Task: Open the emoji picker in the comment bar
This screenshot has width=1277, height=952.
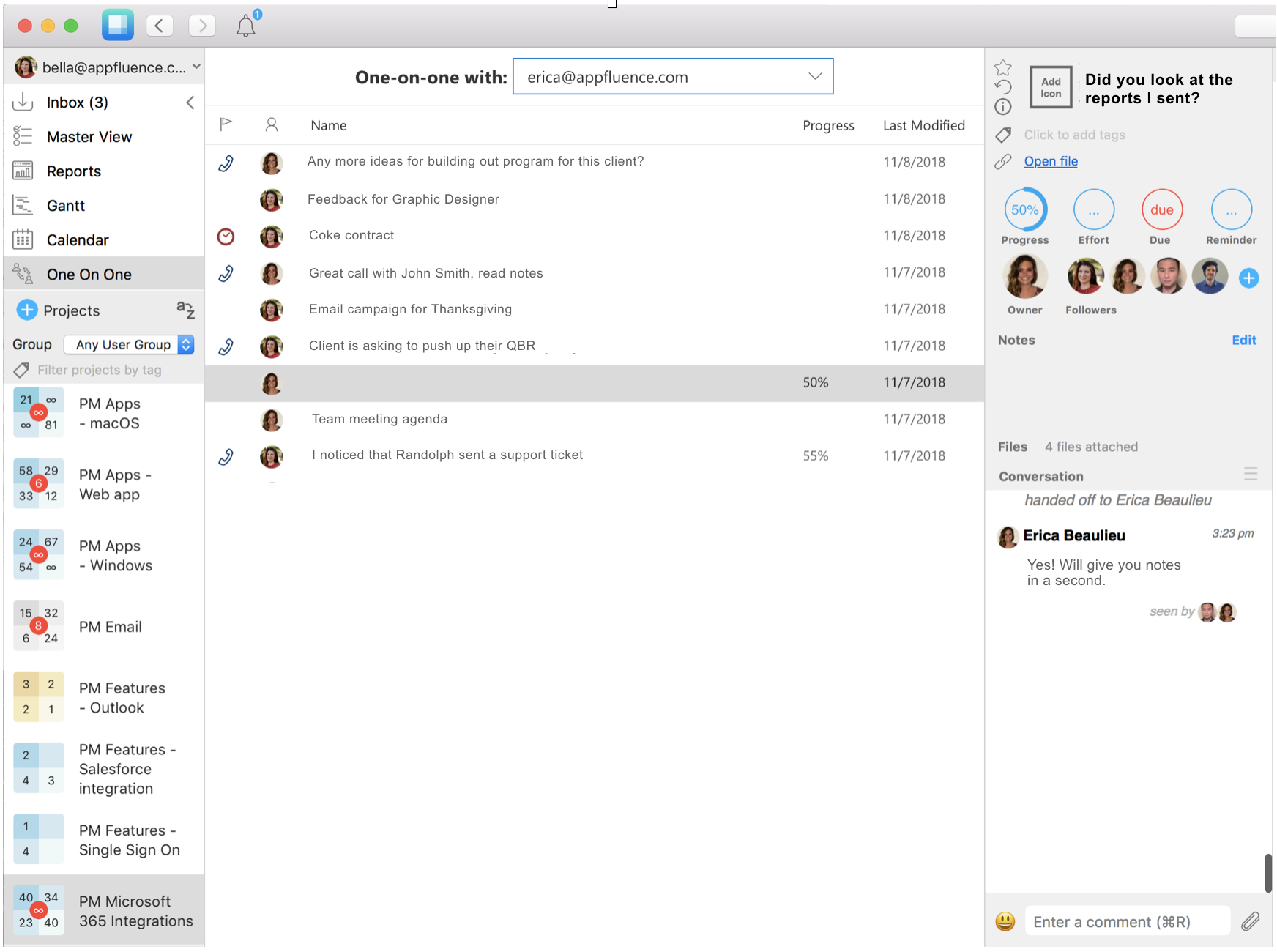Action: (1005, 921)
